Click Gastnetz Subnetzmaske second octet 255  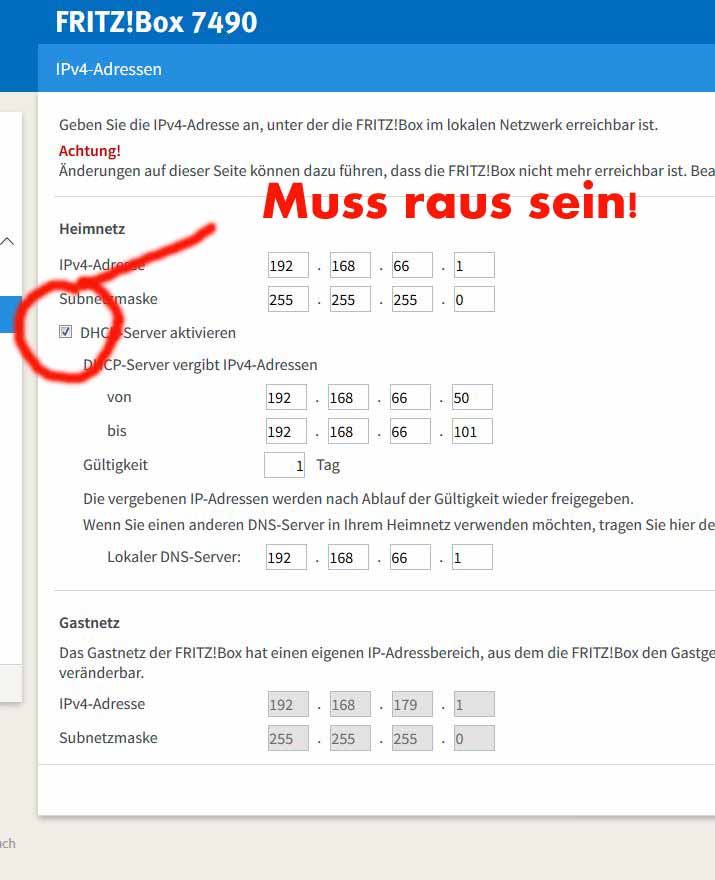[x=350, y=739]
